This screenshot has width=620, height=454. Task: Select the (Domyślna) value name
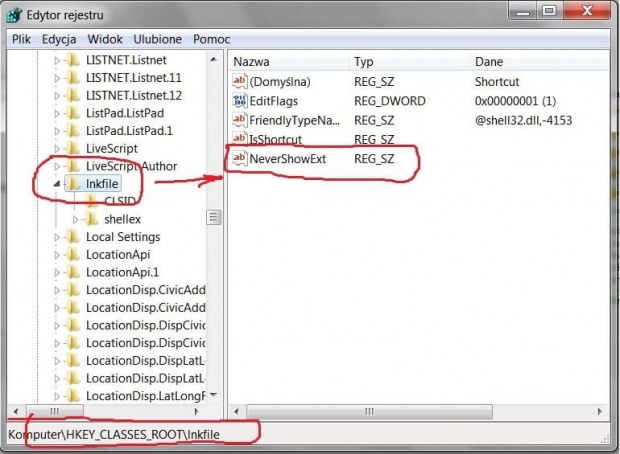coord(280,81)
